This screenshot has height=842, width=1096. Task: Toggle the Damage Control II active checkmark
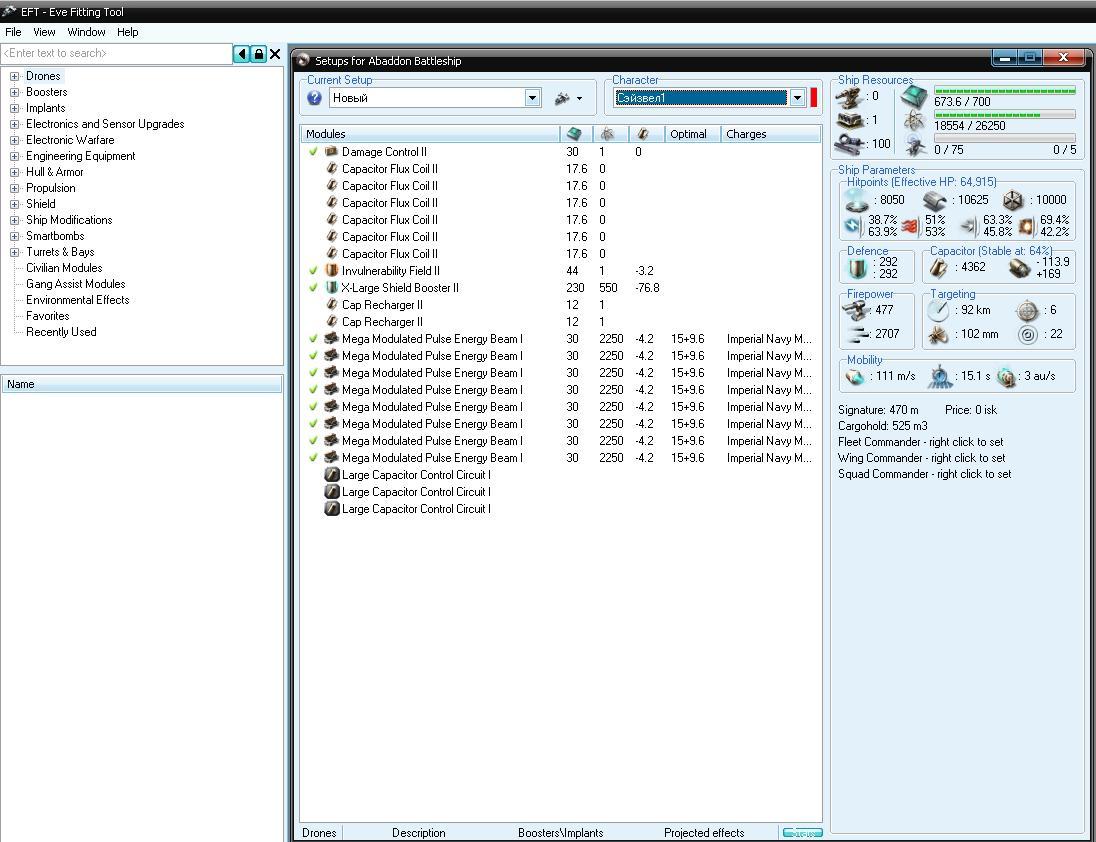(313, 152)
